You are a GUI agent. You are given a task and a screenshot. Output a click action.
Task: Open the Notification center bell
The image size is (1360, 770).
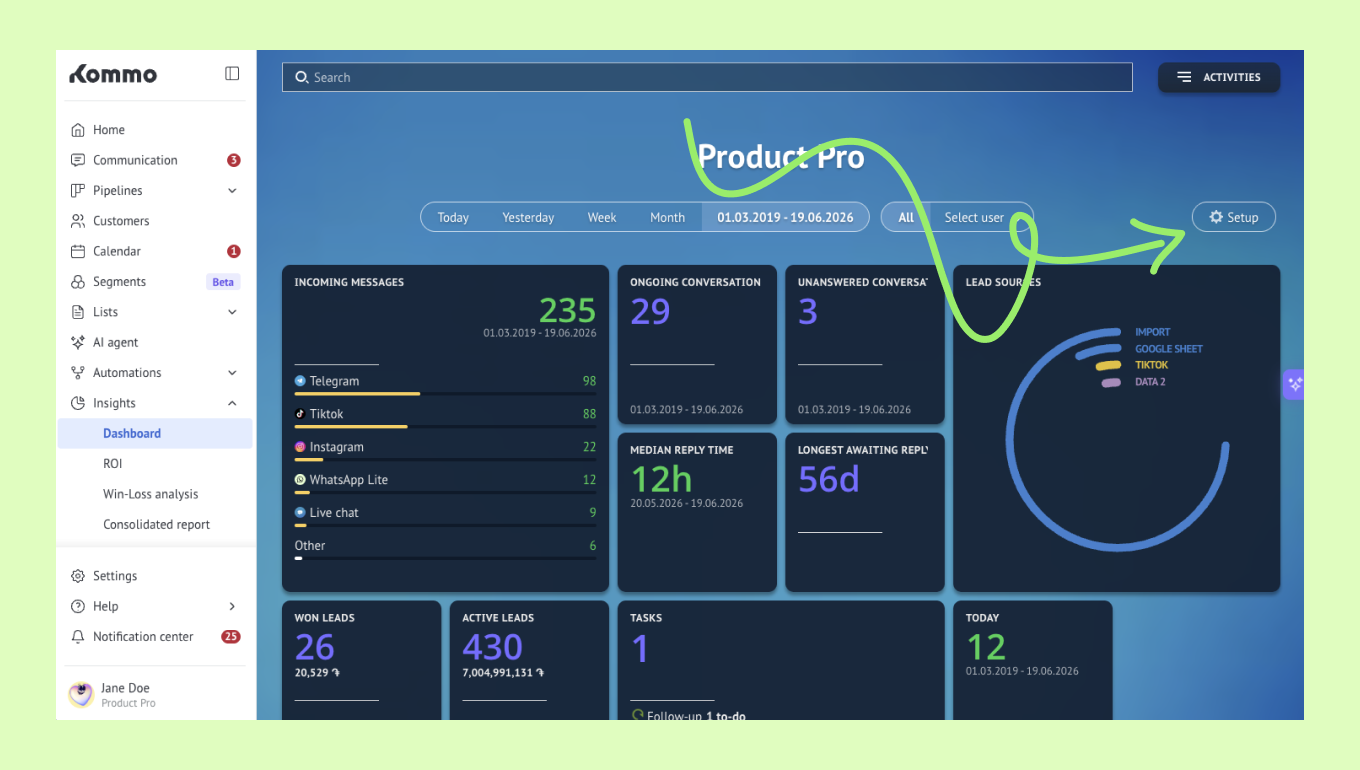coord(78,637)
